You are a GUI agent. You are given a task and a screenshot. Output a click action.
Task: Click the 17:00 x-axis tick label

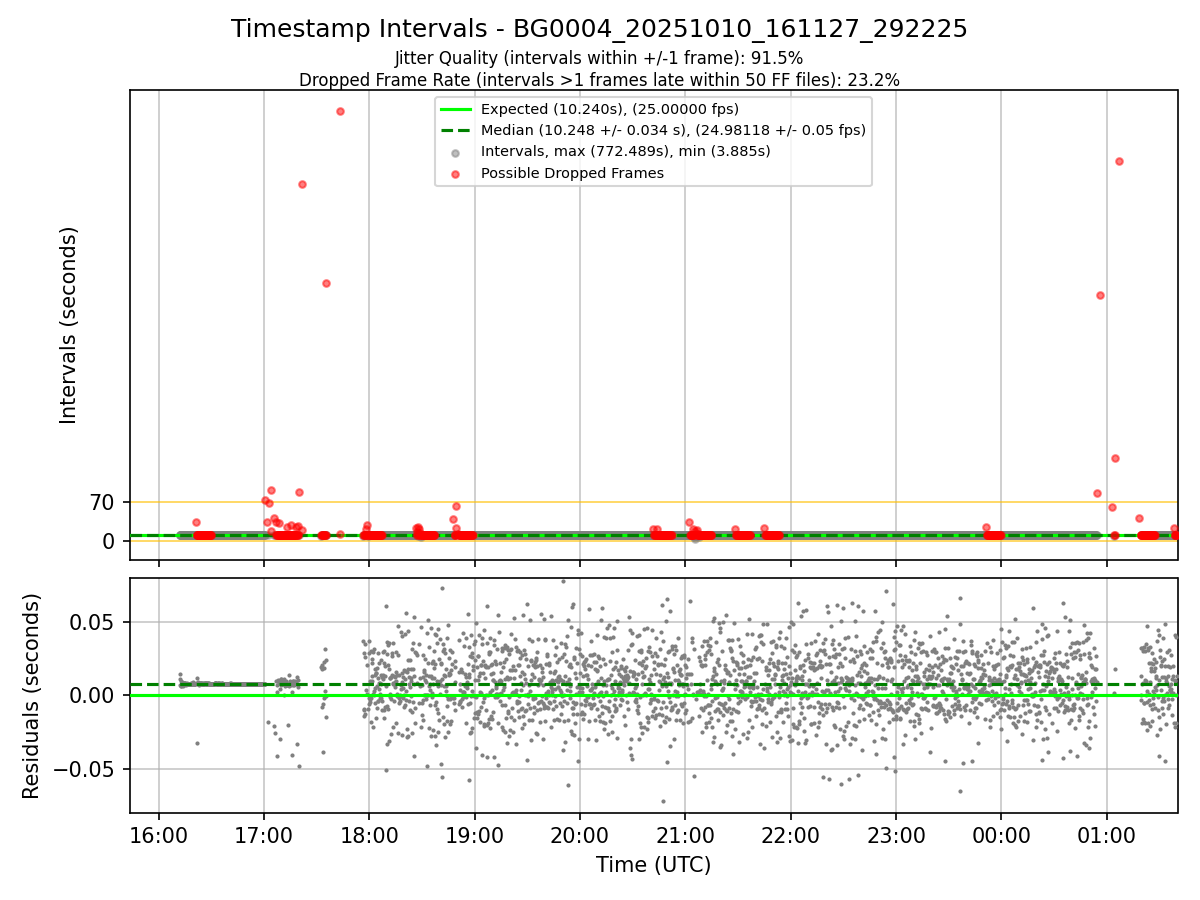click(x=263, y=835)
